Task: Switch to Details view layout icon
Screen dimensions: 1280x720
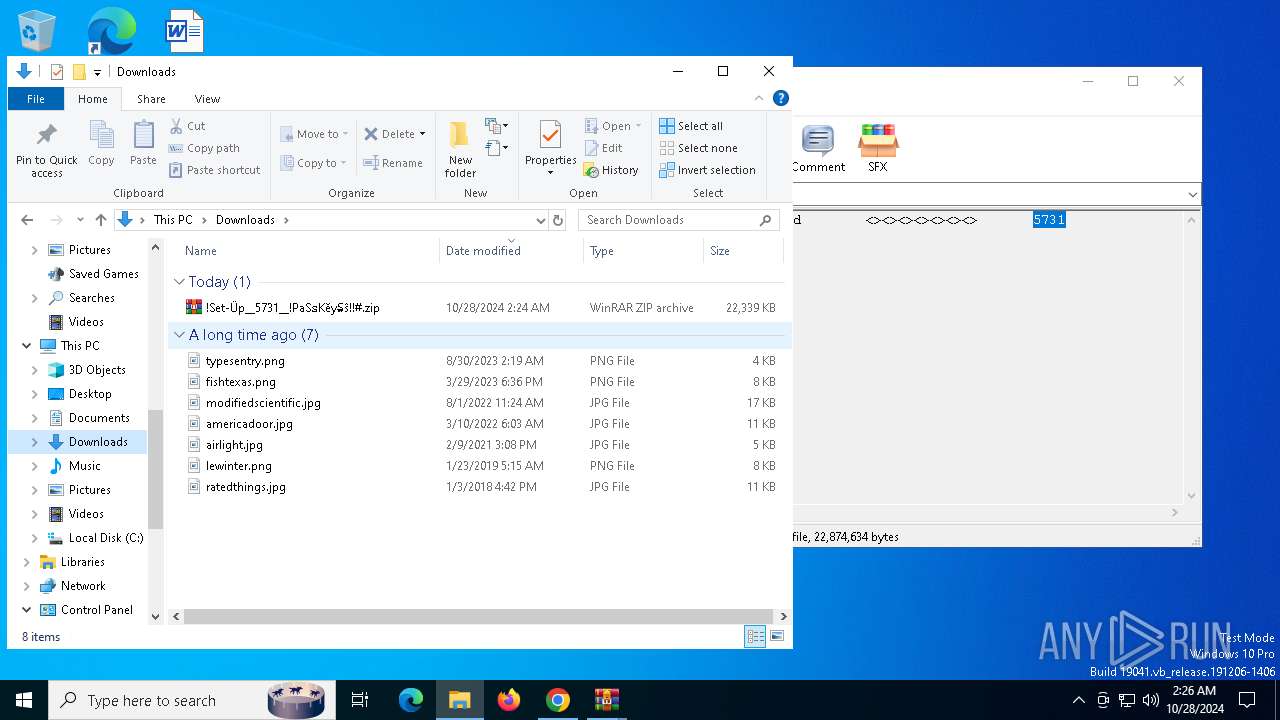Action: [756, 636]
